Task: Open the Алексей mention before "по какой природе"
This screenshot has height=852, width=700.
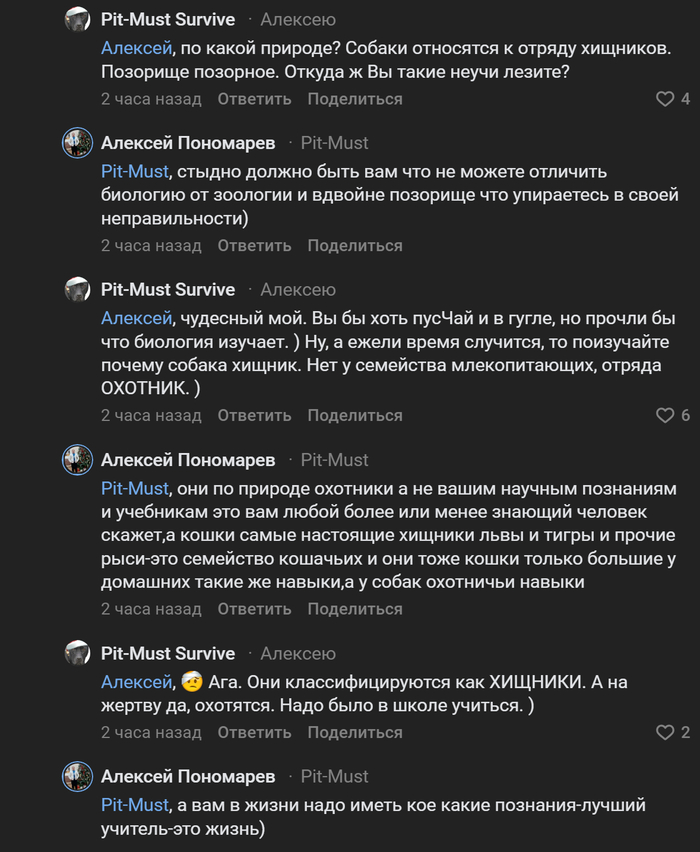Action: [134, 47]
